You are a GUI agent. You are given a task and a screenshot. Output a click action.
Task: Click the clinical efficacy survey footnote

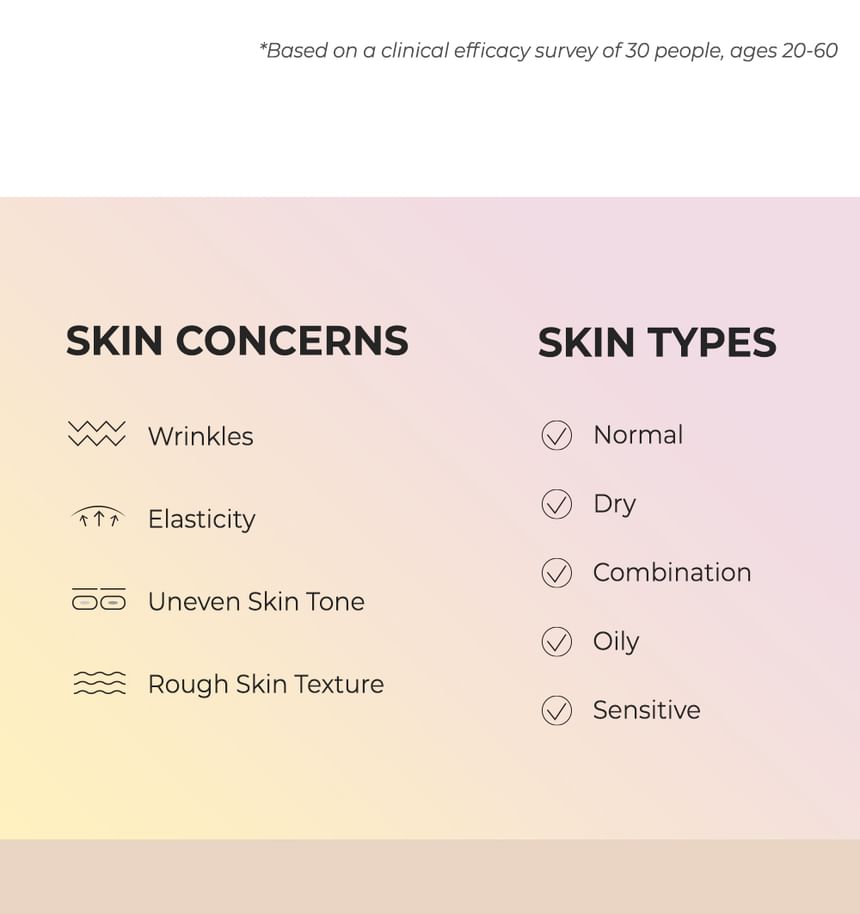pyautogui.click(x=548, y=51)
